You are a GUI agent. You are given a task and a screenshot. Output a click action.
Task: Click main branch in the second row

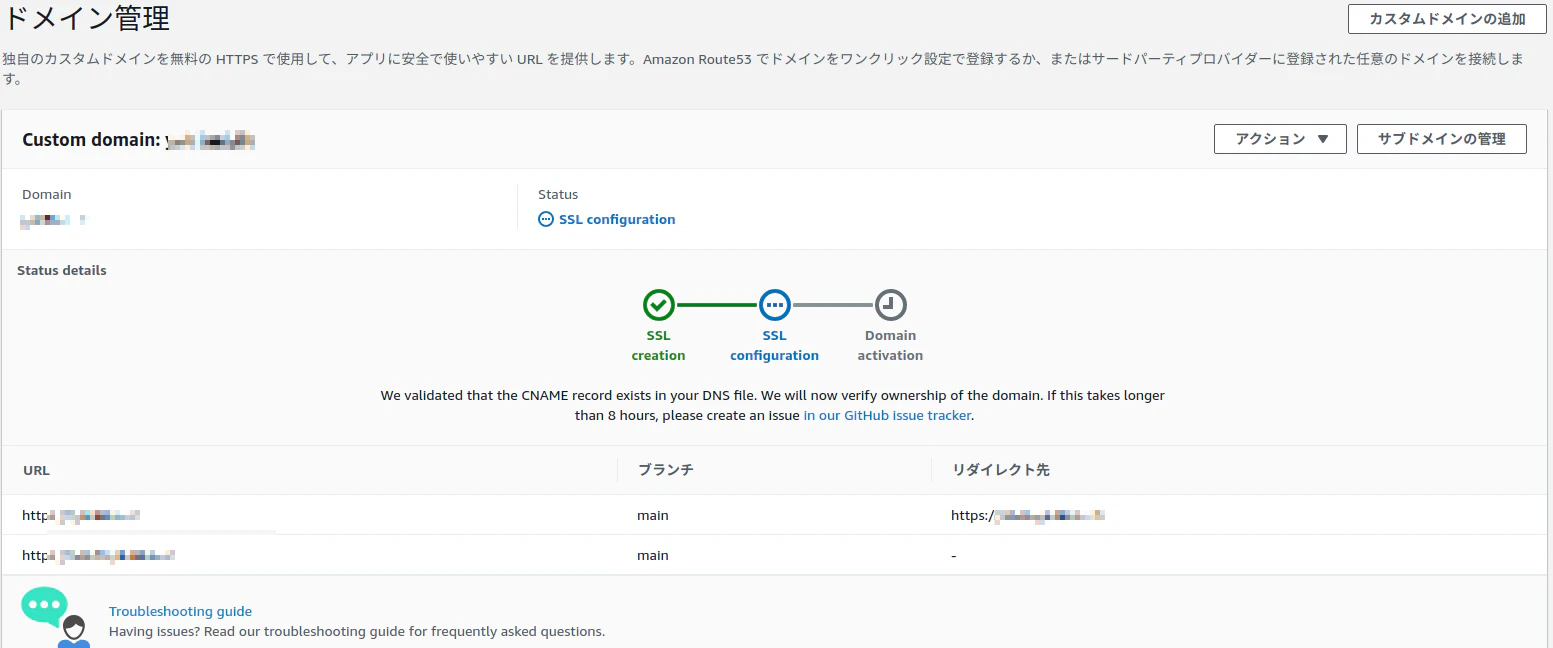(652, 555)
